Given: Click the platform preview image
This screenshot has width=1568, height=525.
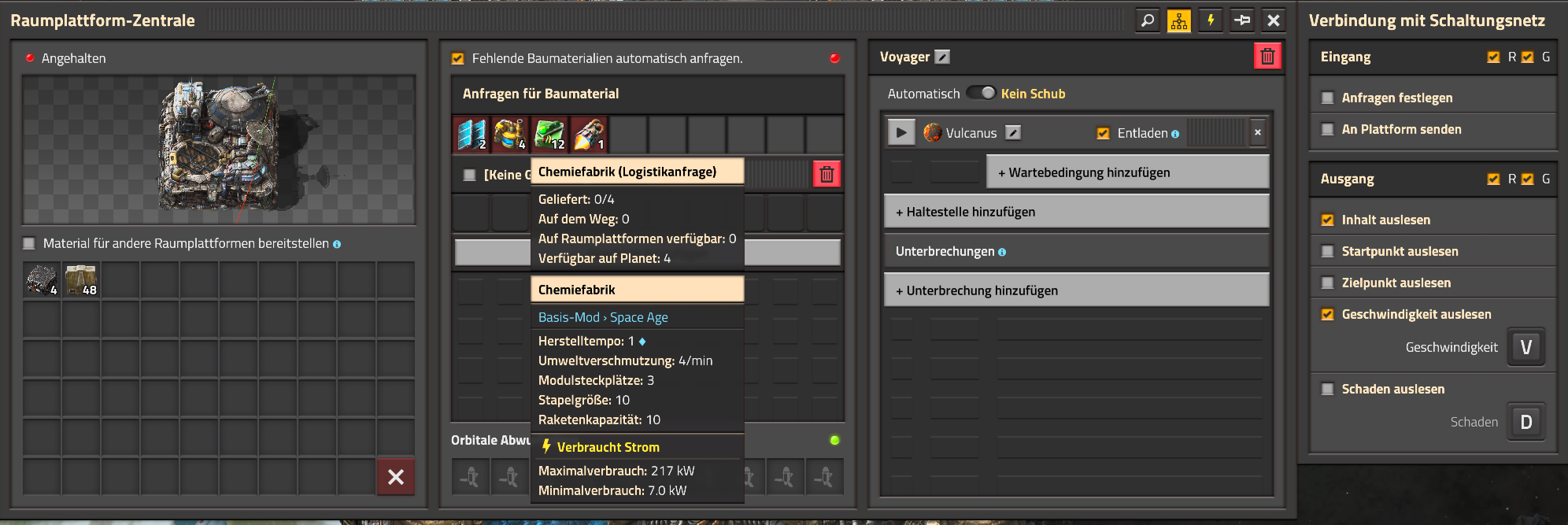Looking at the screenshot, I should 219,150.
